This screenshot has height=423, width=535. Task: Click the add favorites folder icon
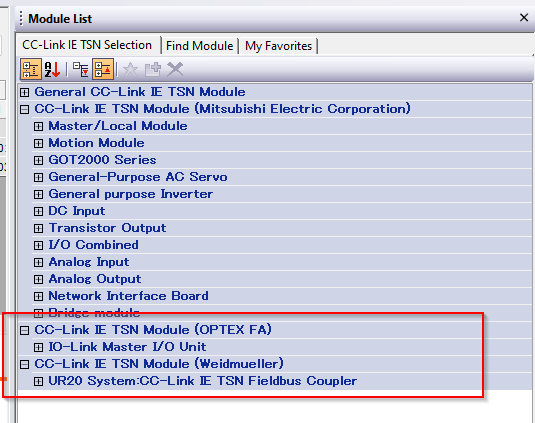pyautogui.click(x=153, y=69)
